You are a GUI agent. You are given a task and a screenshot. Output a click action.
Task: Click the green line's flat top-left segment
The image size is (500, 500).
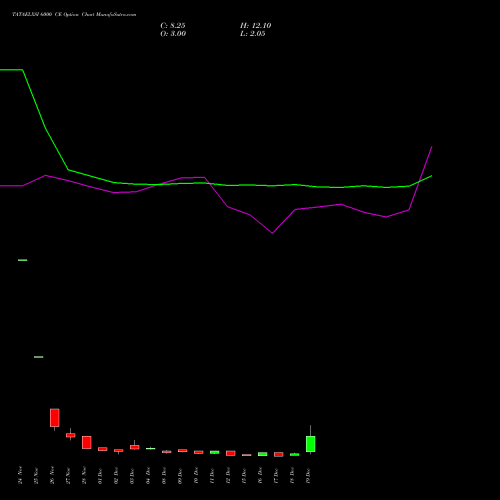coord(11,70)
